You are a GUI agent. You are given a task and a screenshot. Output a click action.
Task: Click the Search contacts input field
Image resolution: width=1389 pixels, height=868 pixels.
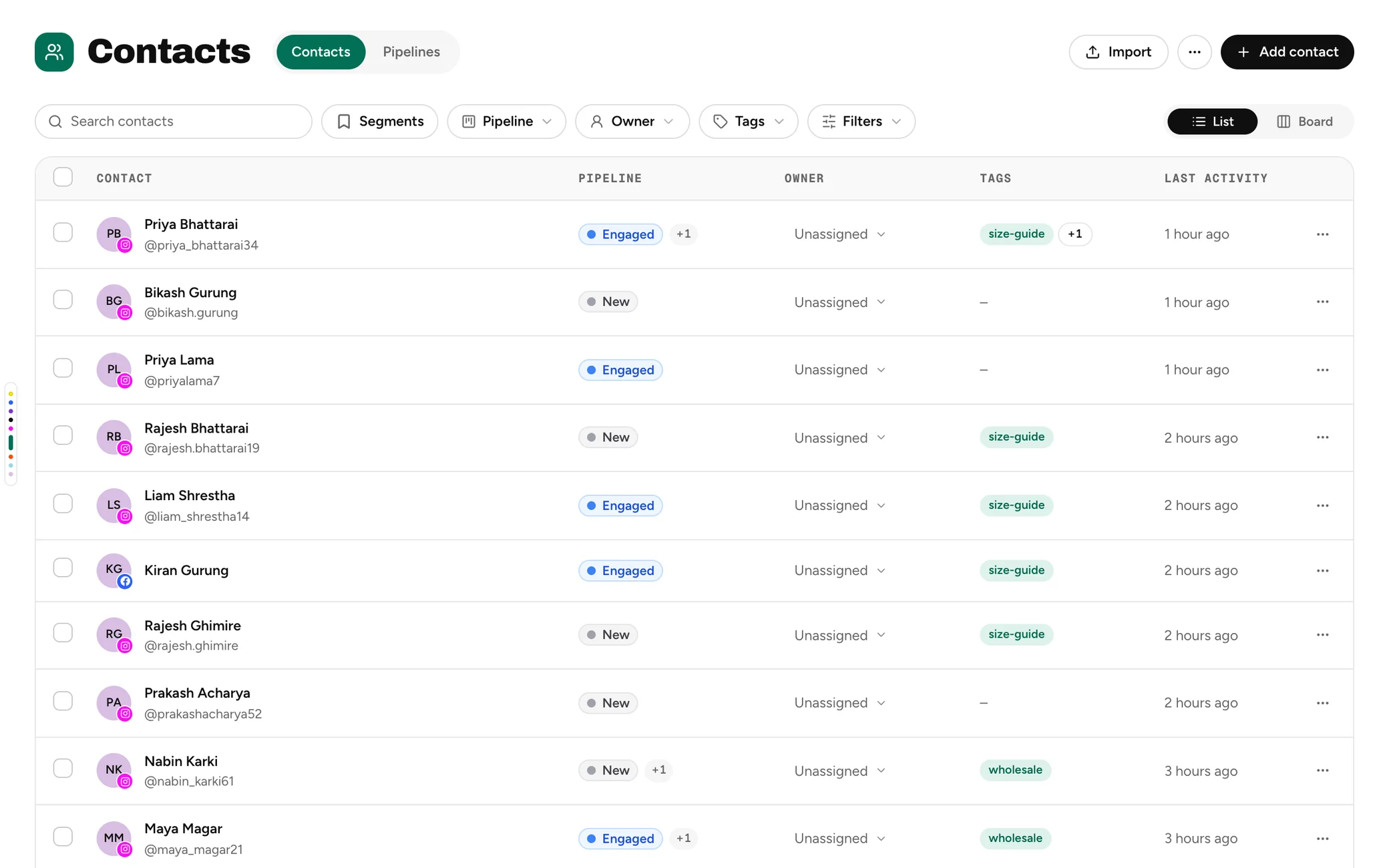174,122
